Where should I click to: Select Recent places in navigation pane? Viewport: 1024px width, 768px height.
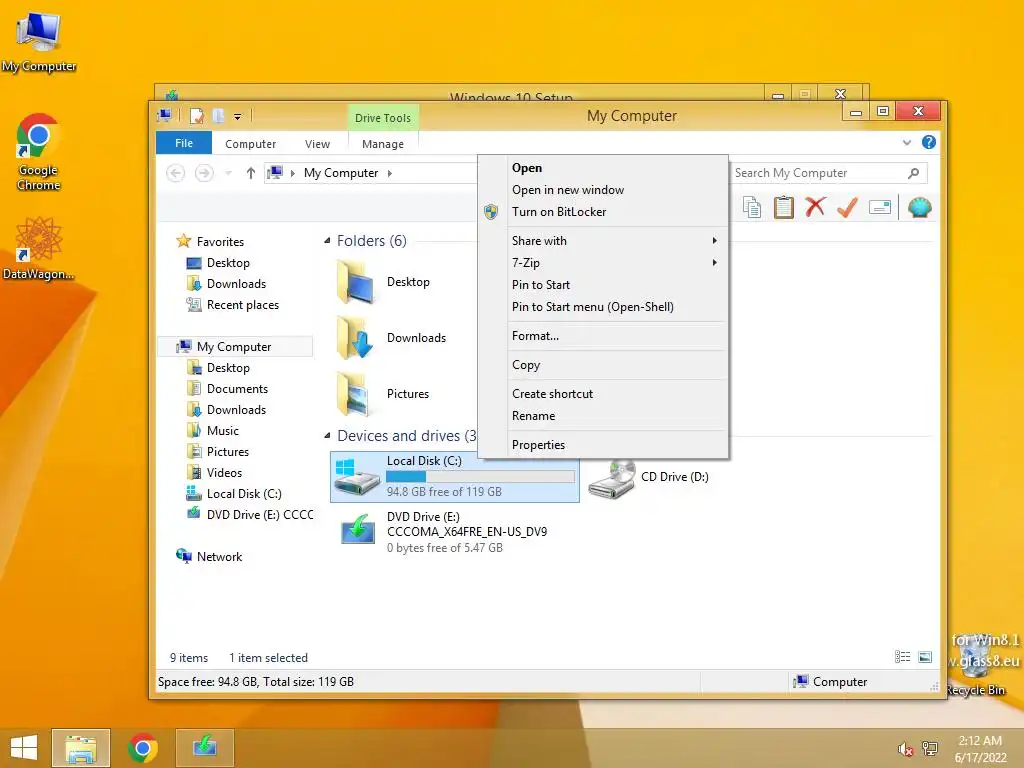point(242,305)
